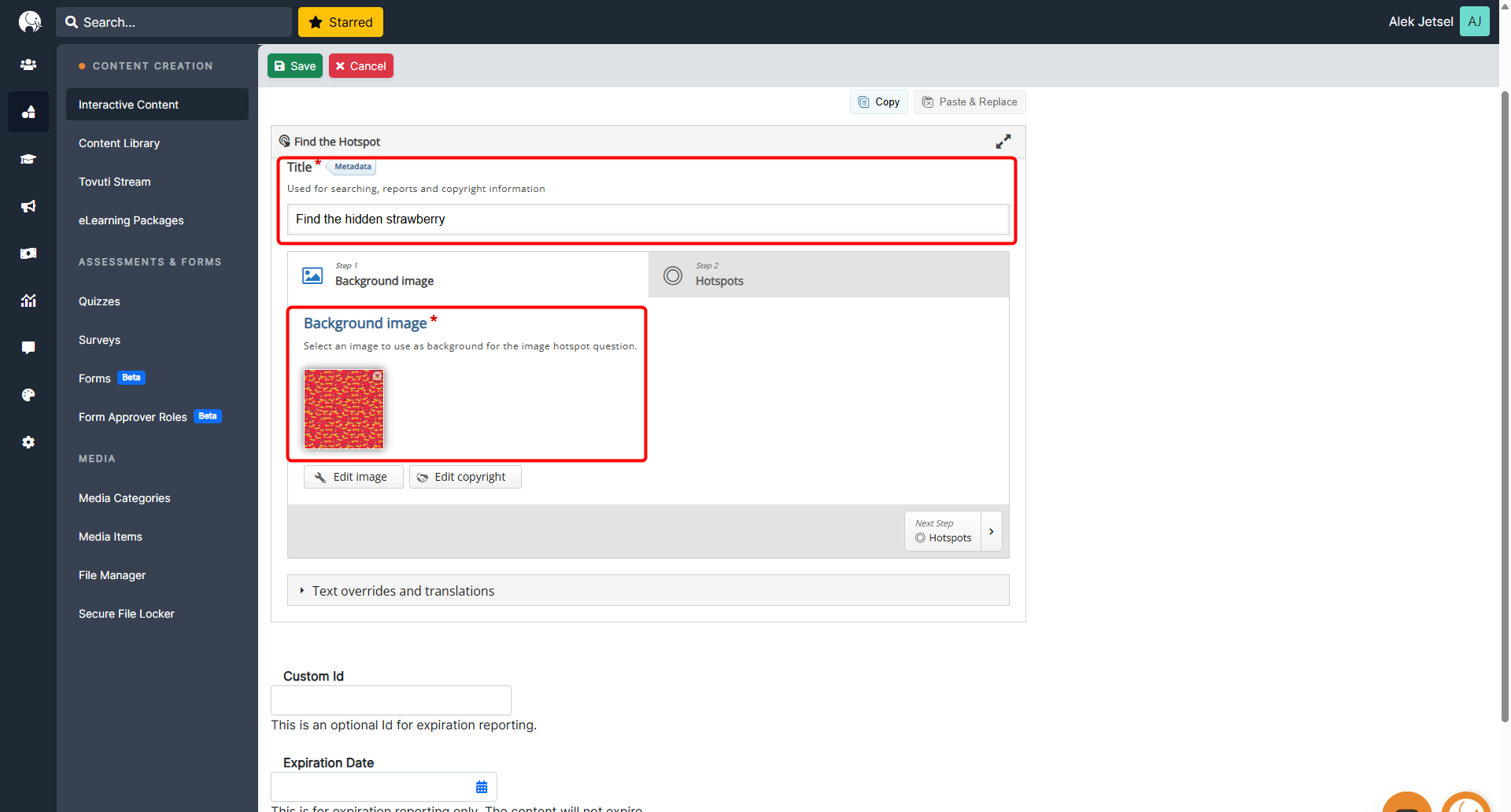Click the Starred button
1511x812 pixels.
pyautogui.click(x=341, y=22)
